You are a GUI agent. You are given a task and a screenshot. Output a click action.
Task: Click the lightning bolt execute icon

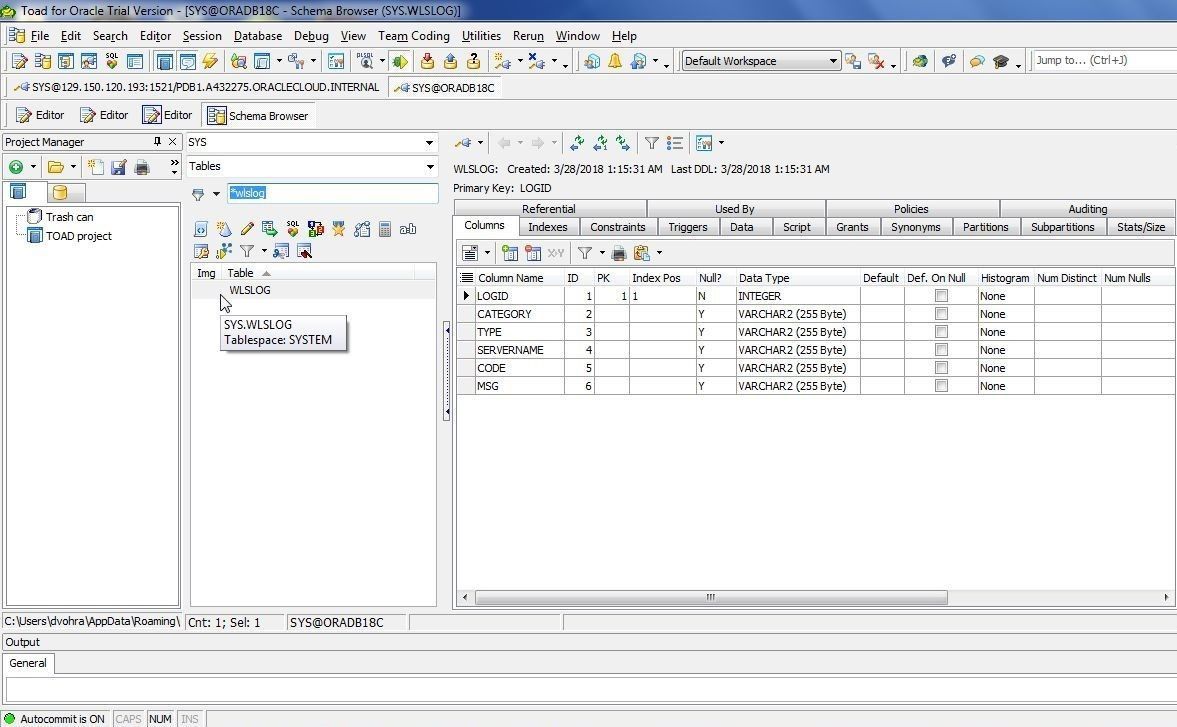[x=210, y=62]
